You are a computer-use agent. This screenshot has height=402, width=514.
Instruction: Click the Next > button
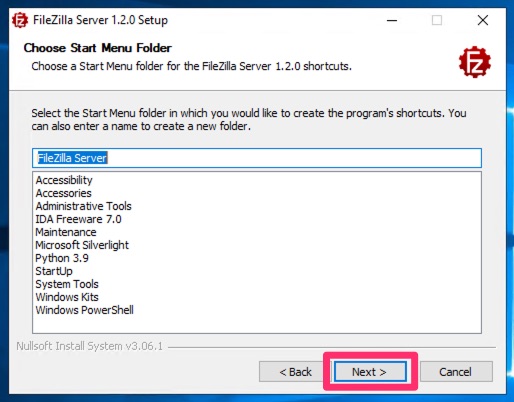pyautogui.click(x=370, y=371)
